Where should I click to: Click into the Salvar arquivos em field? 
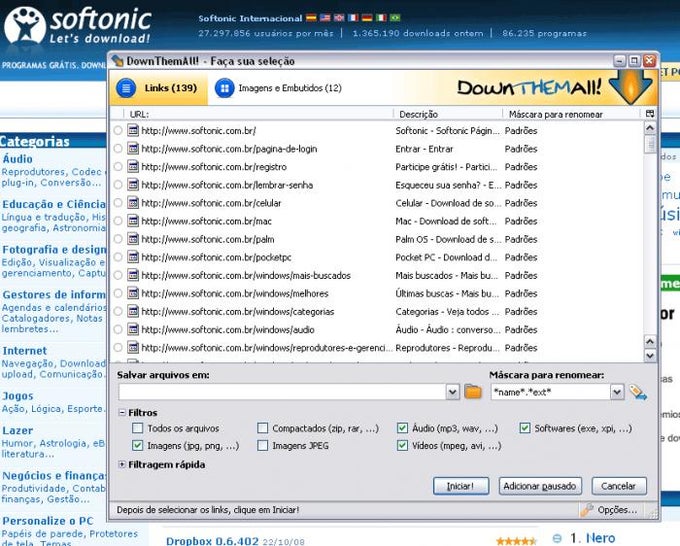282,392
